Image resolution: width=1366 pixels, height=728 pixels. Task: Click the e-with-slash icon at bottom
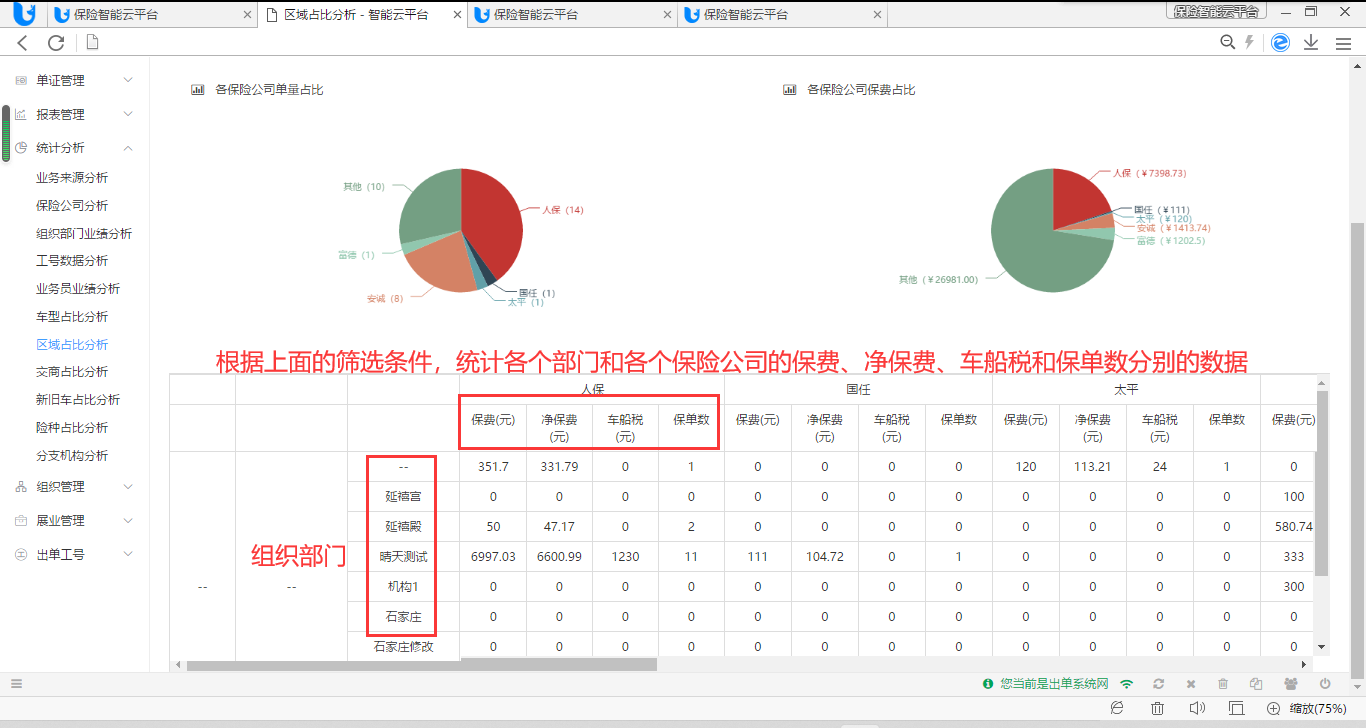pos(1117,708)
